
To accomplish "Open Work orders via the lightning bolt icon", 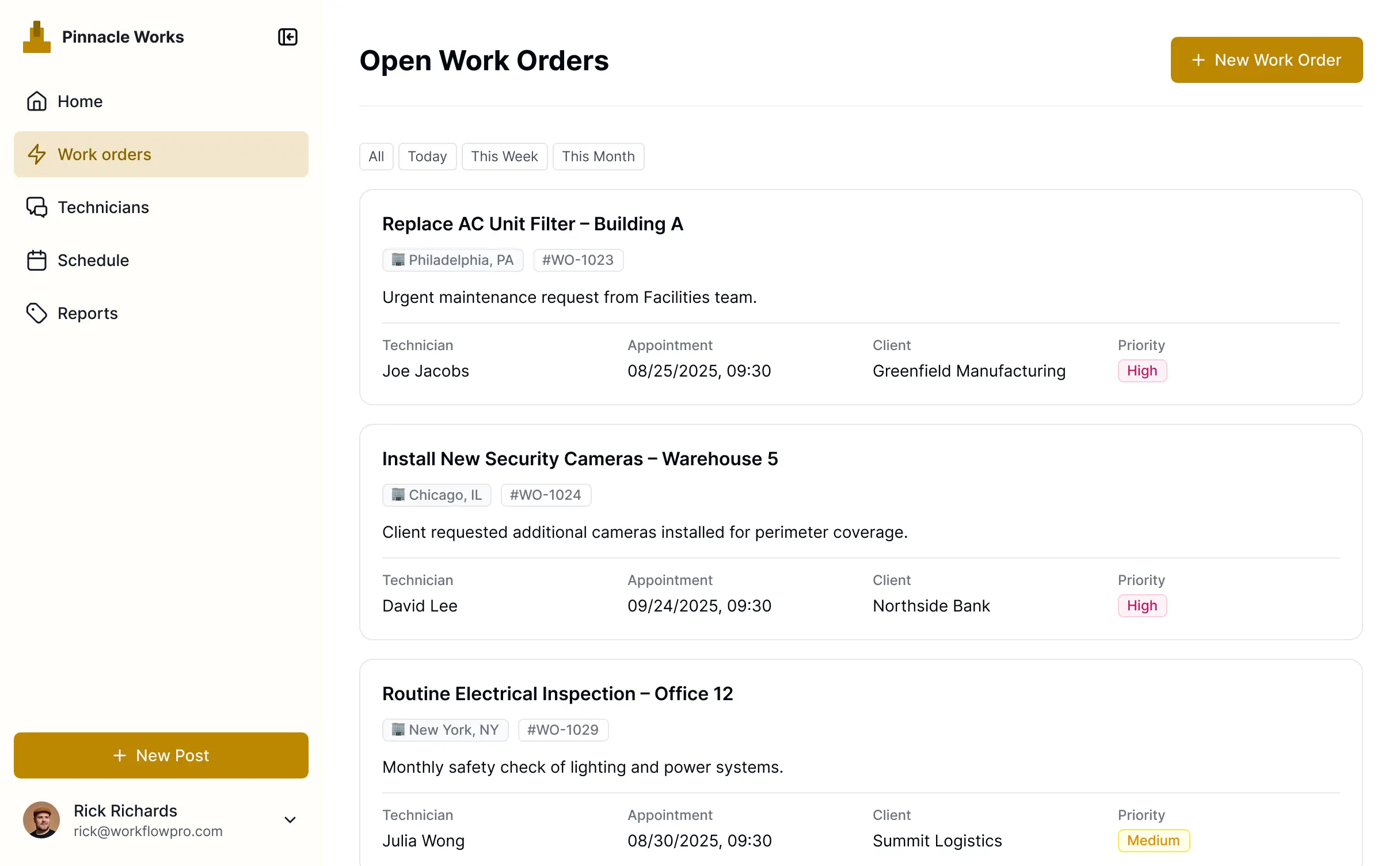I will [37, 154].
